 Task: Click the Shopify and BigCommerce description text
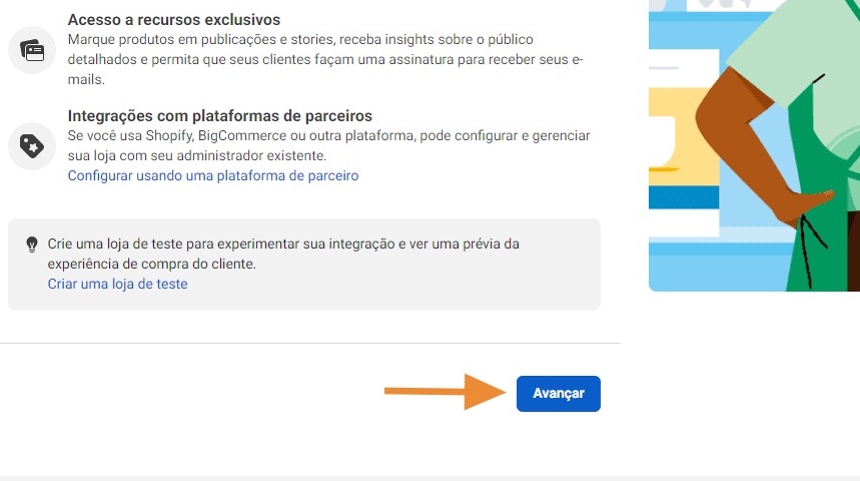(329, 145)
